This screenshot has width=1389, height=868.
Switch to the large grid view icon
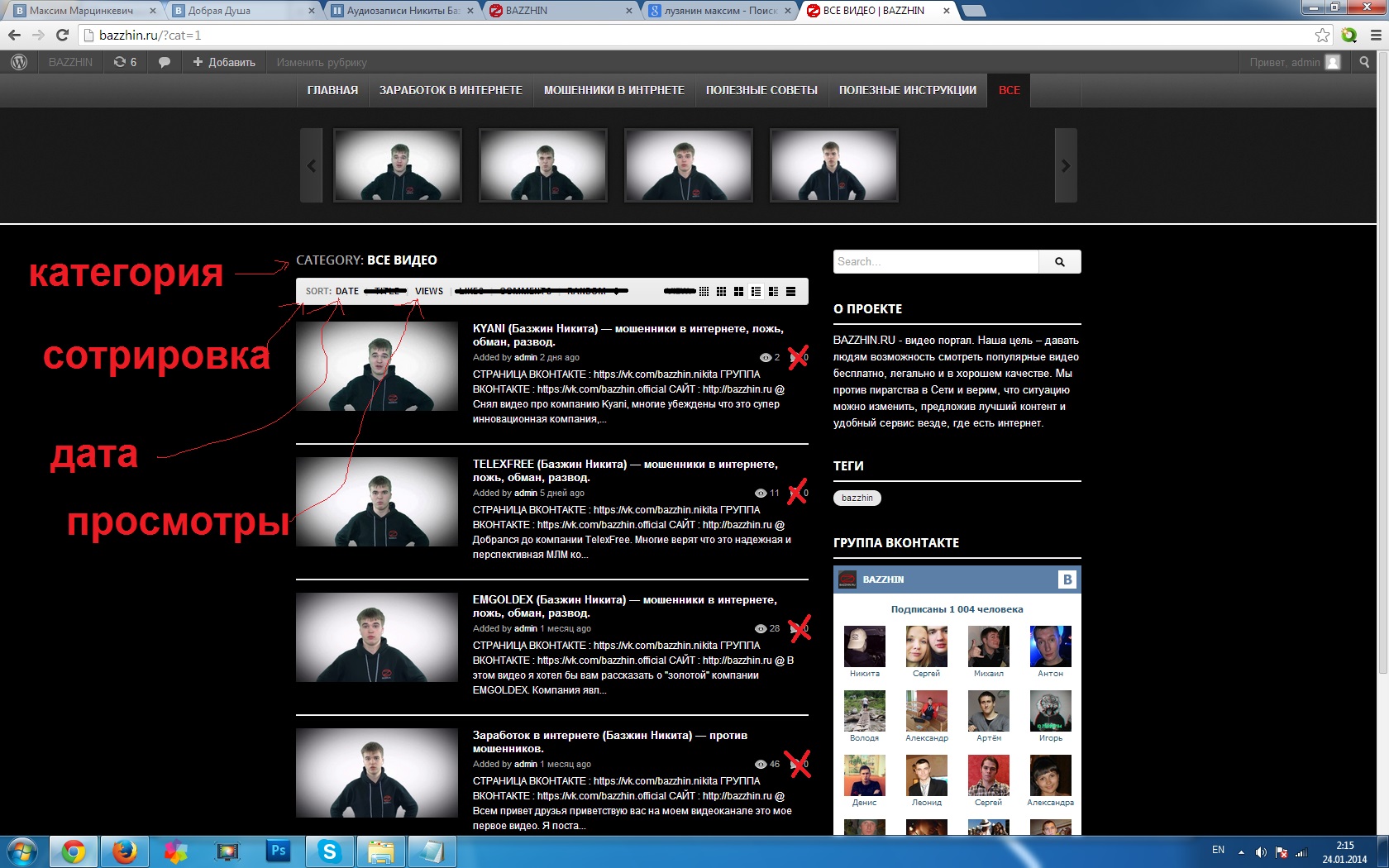(x=738, y=291)
